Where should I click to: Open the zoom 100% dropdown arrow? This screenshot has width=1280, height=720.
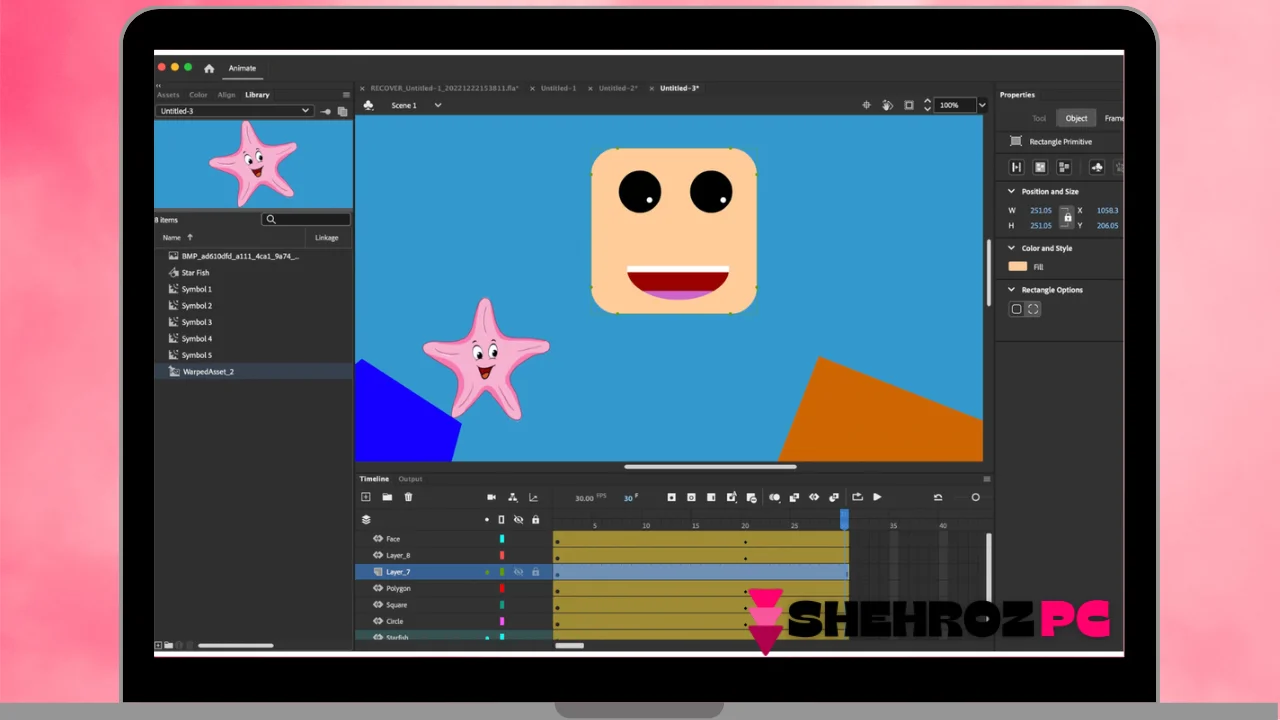(981, 105)
